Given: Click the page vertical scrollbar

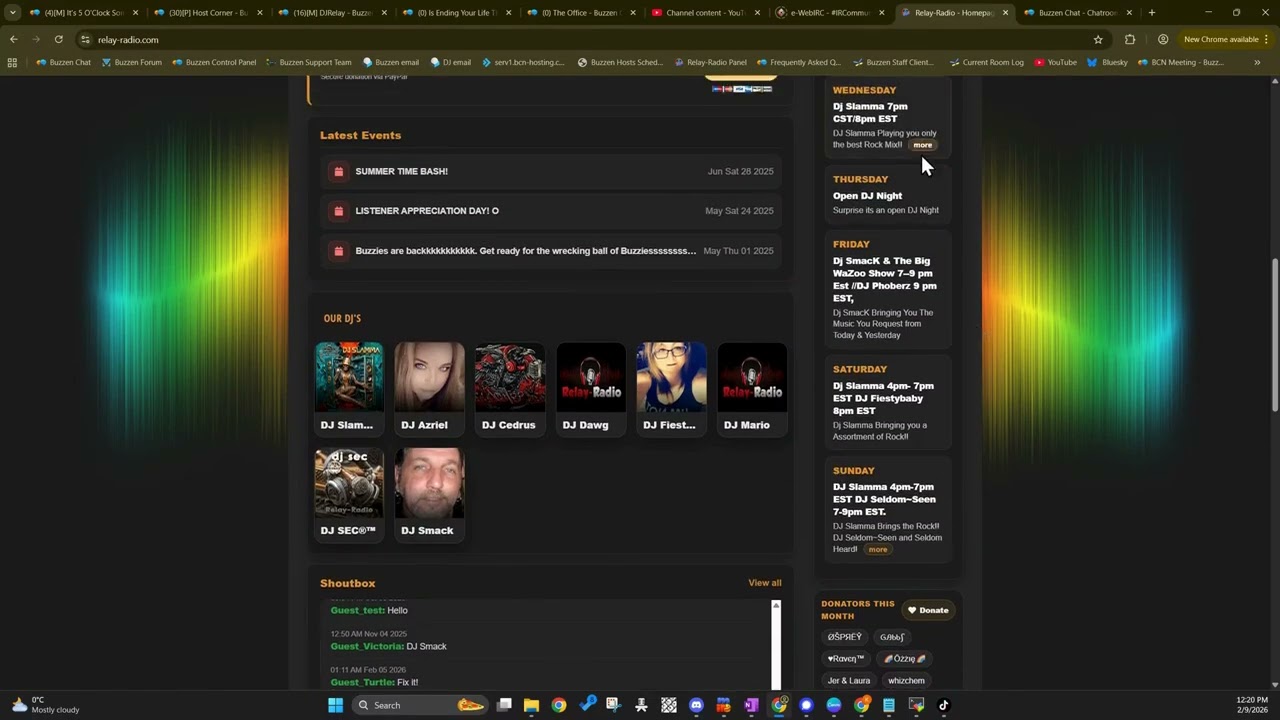Looking at the screenshot, I should [x=1275, y=334].
